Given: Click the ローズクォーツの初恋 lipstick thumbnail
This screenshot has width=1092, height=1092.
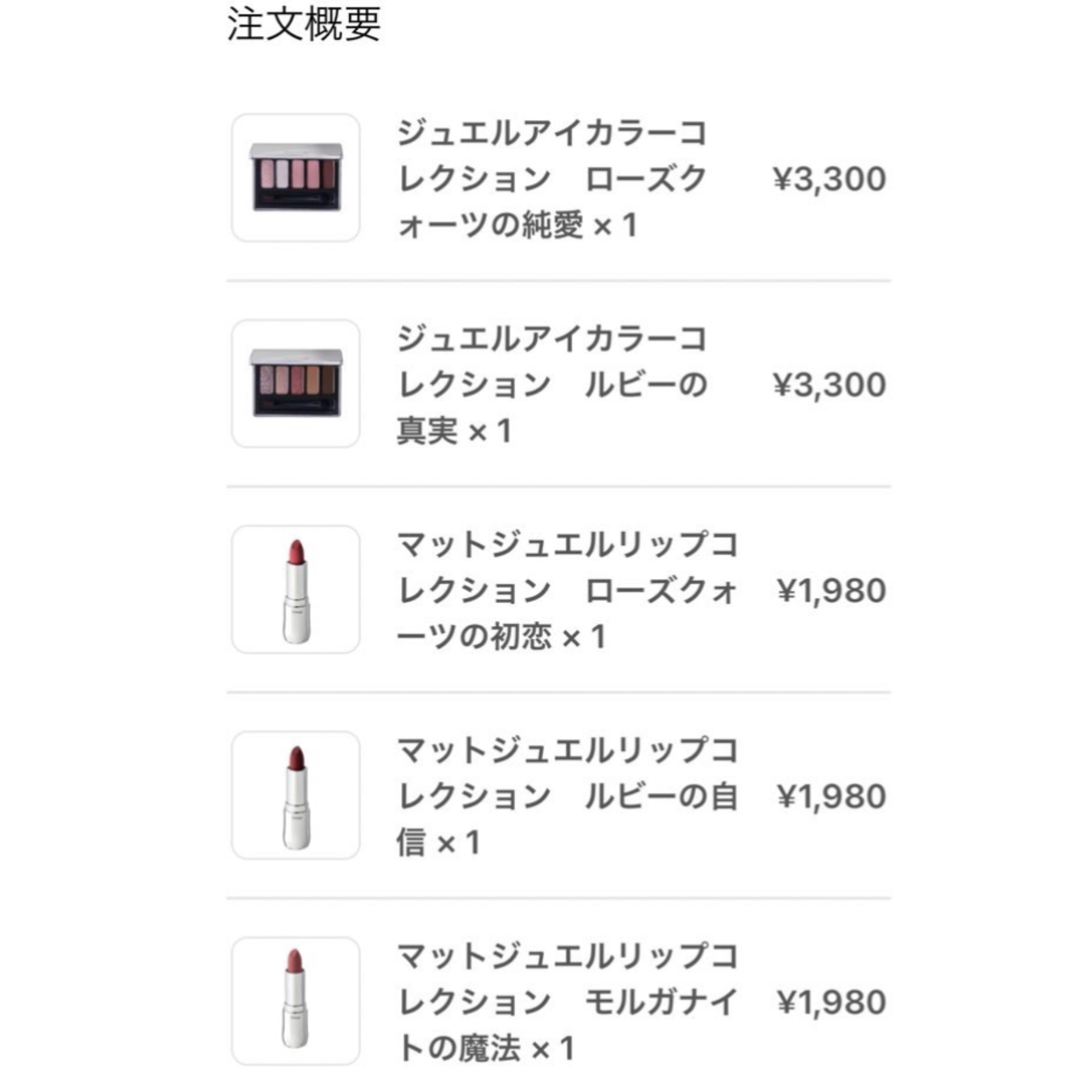Looking at the screenshot, I should point(295,590).
